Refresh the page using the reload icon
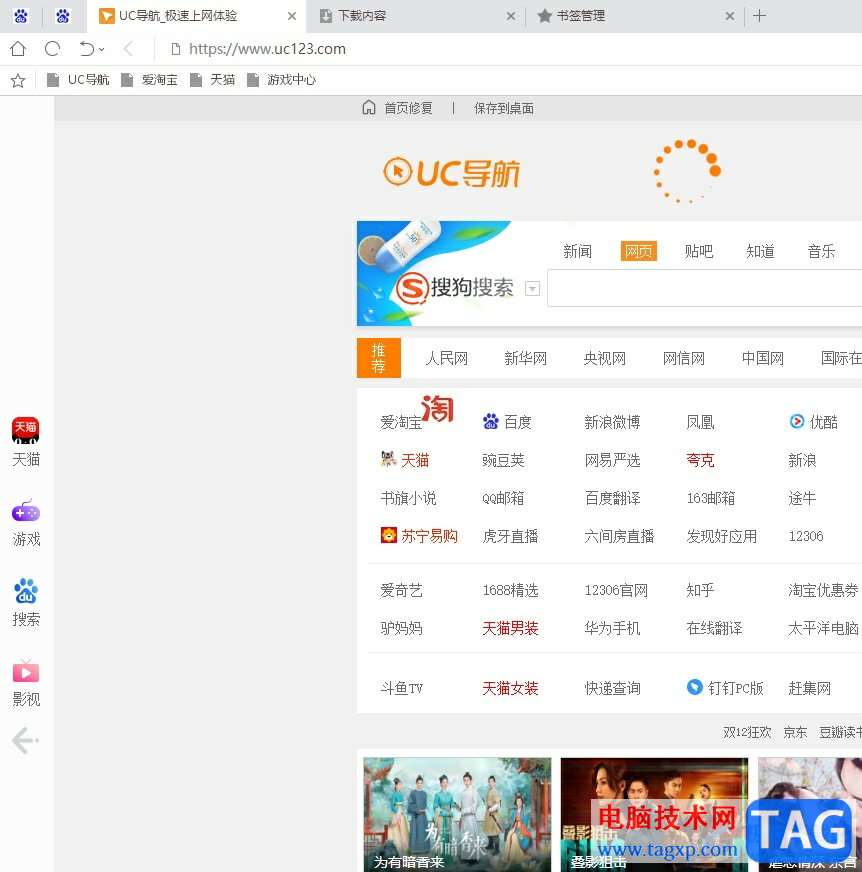This screenshot has width=862, height=872. click(51, 48)
